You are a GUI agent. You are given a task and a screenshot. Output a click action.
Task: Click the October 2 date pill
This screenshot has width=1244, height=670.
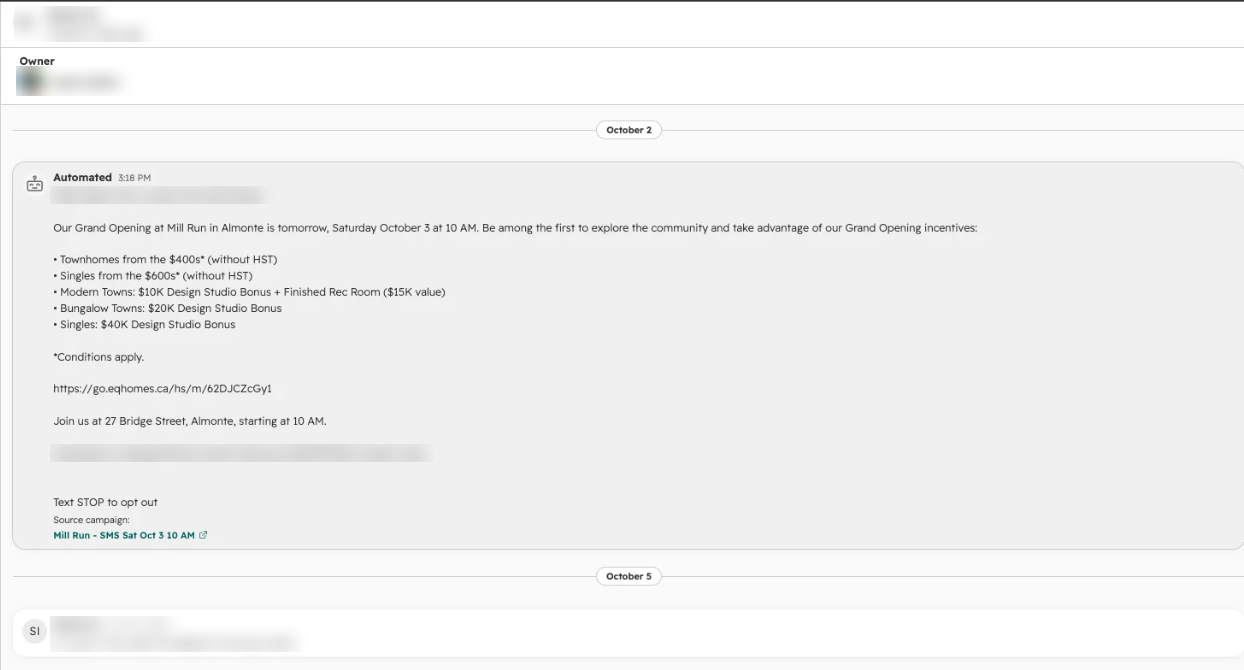point(628,130)
